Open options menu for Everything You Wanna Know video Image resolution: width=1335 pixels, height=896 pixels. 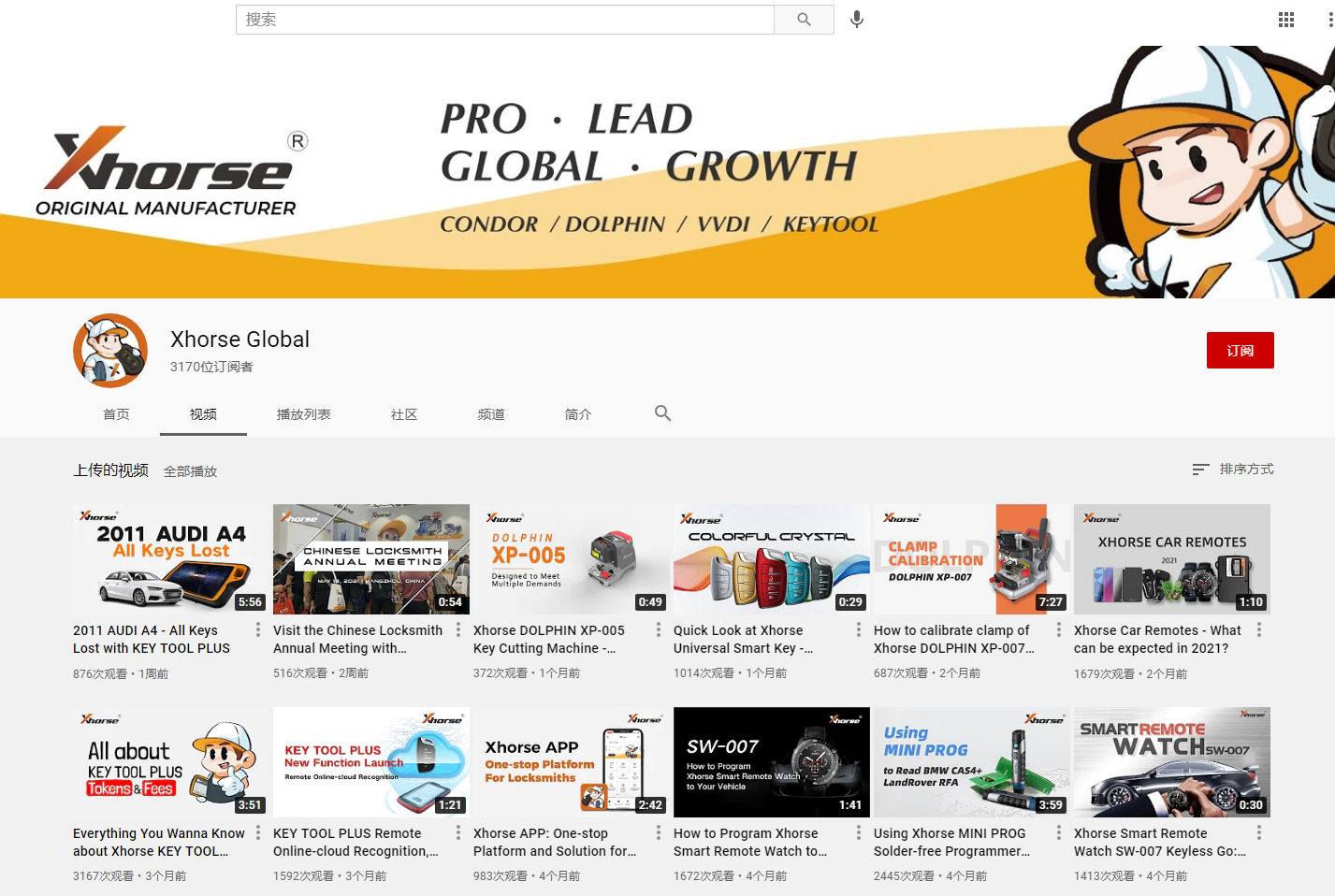pyautogui.click(x=258, y=832)
